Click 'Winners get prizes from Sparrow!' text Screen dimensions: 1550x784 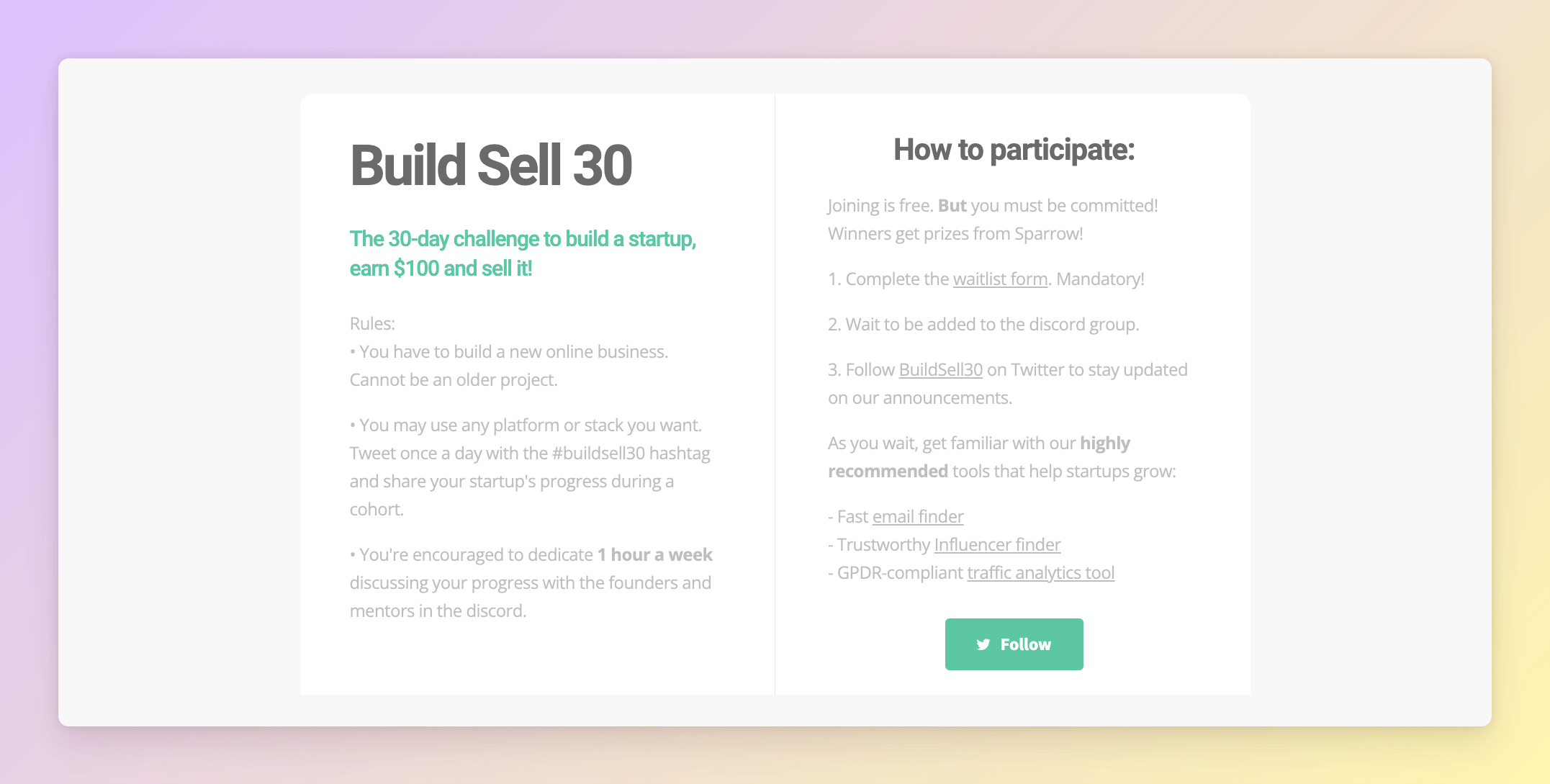[x=955, y=234]
